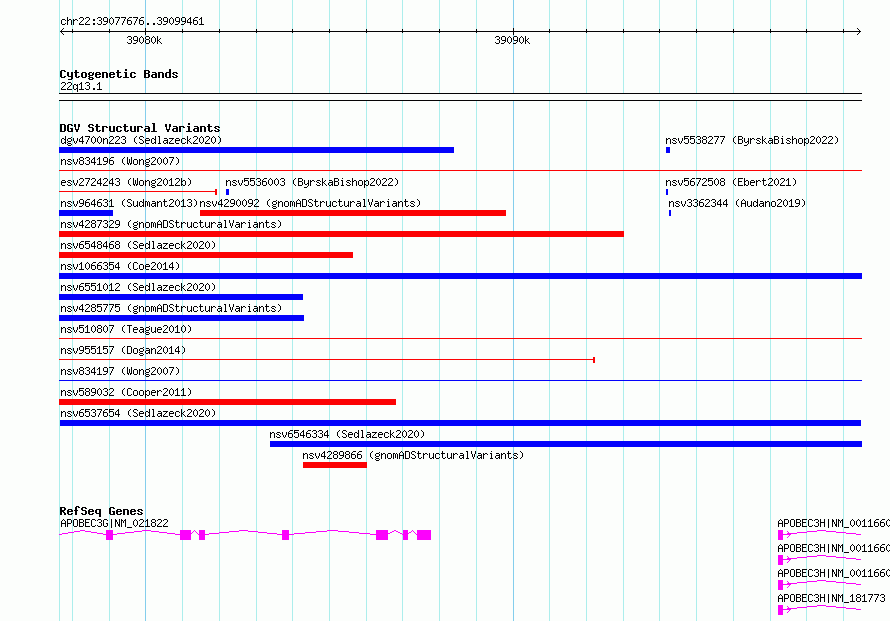The image size is (890, 621).
Task: Select the red nsv589032 bar
Action: point(228,402)
